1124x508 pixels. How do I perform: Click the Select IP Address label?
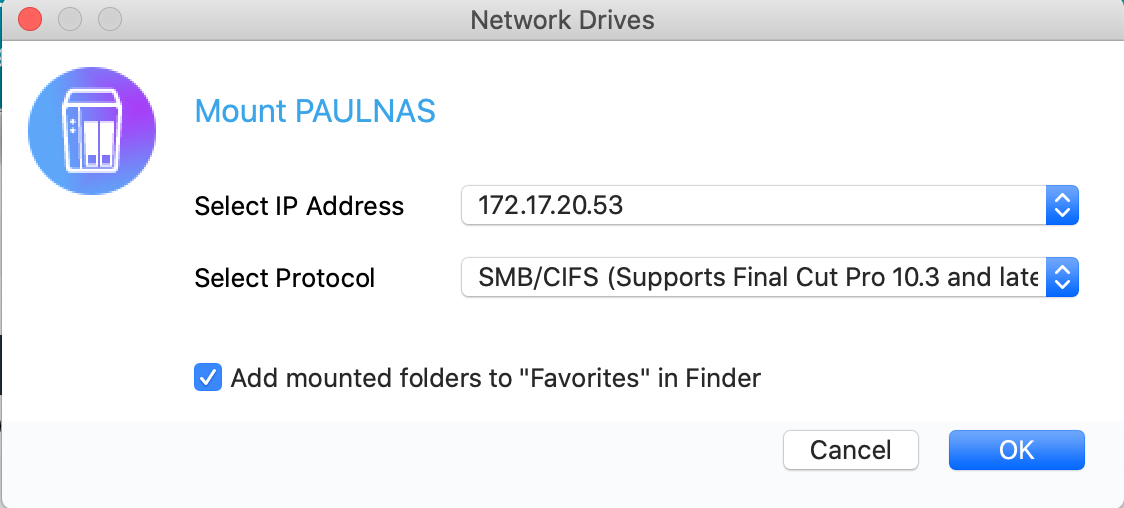[299, 206]
